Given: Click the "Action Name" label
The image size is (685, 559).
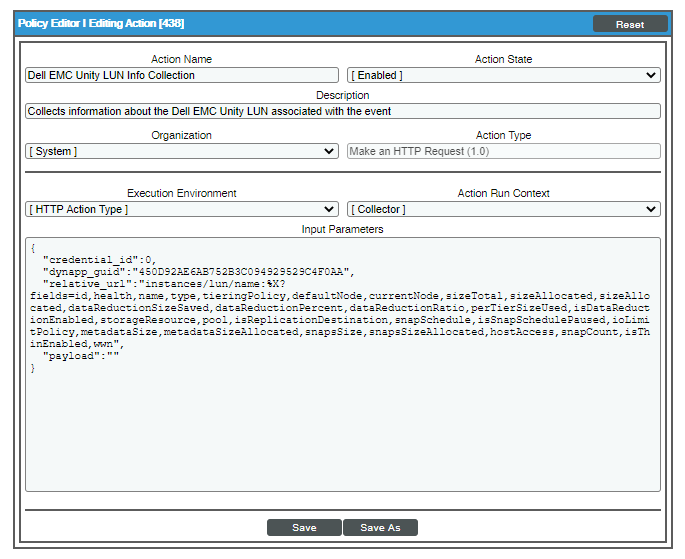Looking at the screenshot, I should 181,59.
